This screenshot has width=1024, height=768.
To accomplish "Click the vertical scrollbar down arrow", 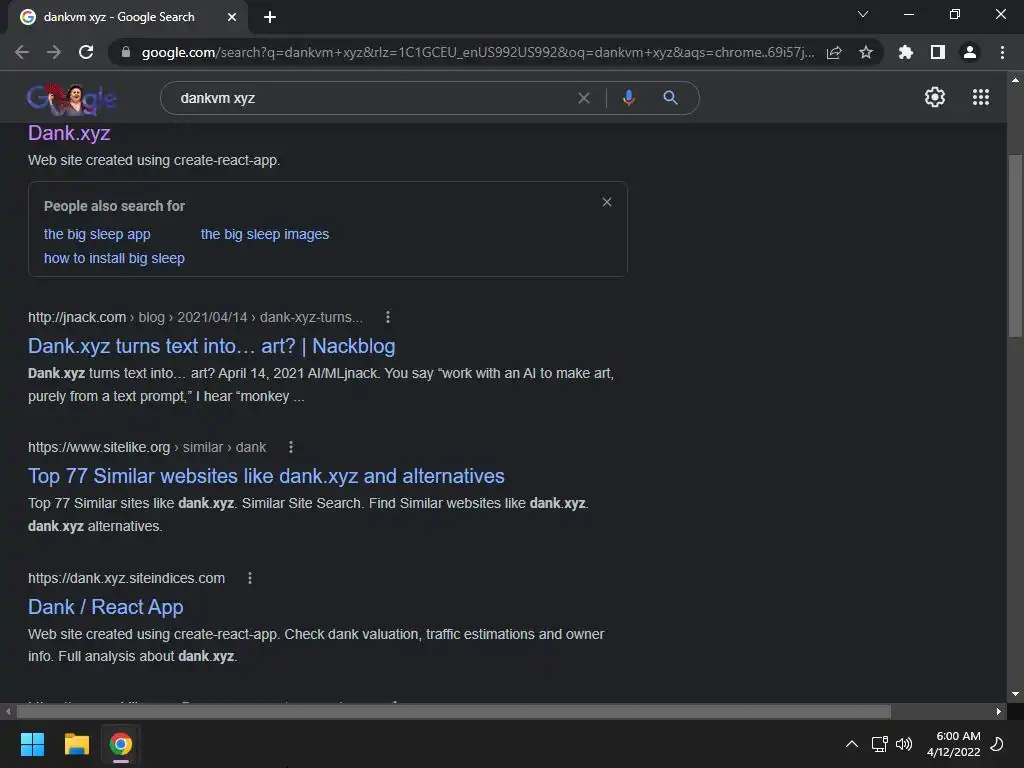I will pos(1015,694).
